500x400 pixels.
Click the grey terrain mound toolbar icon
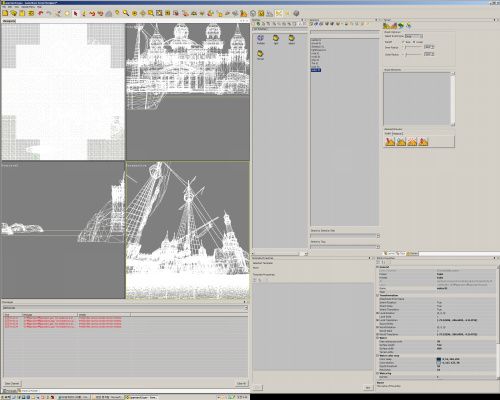pyautogui.click(x=109, y=13)
